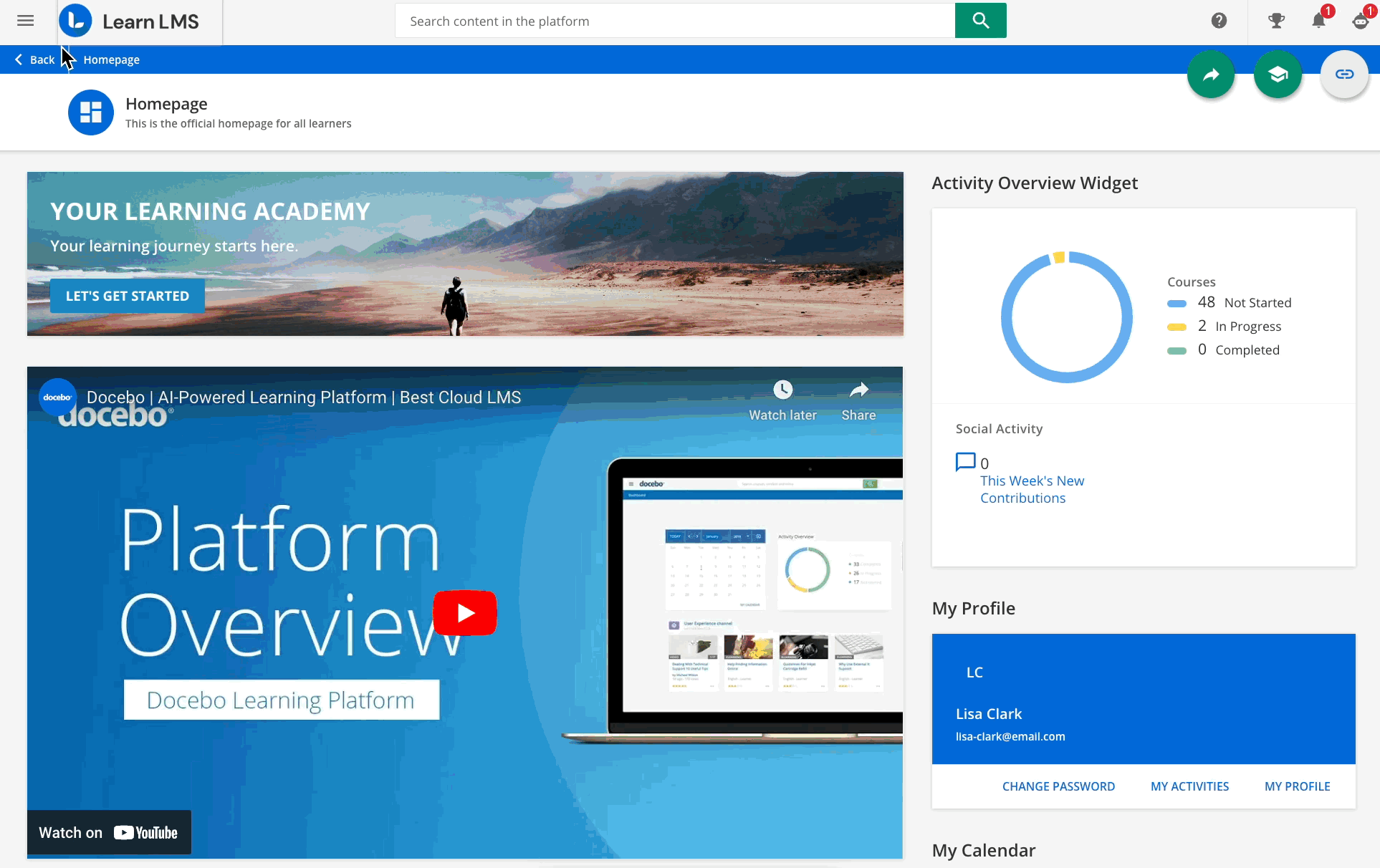This screenshot has height=868, width=1380.
Task: Click the Back chevron arrow
Action: [19, 59]
